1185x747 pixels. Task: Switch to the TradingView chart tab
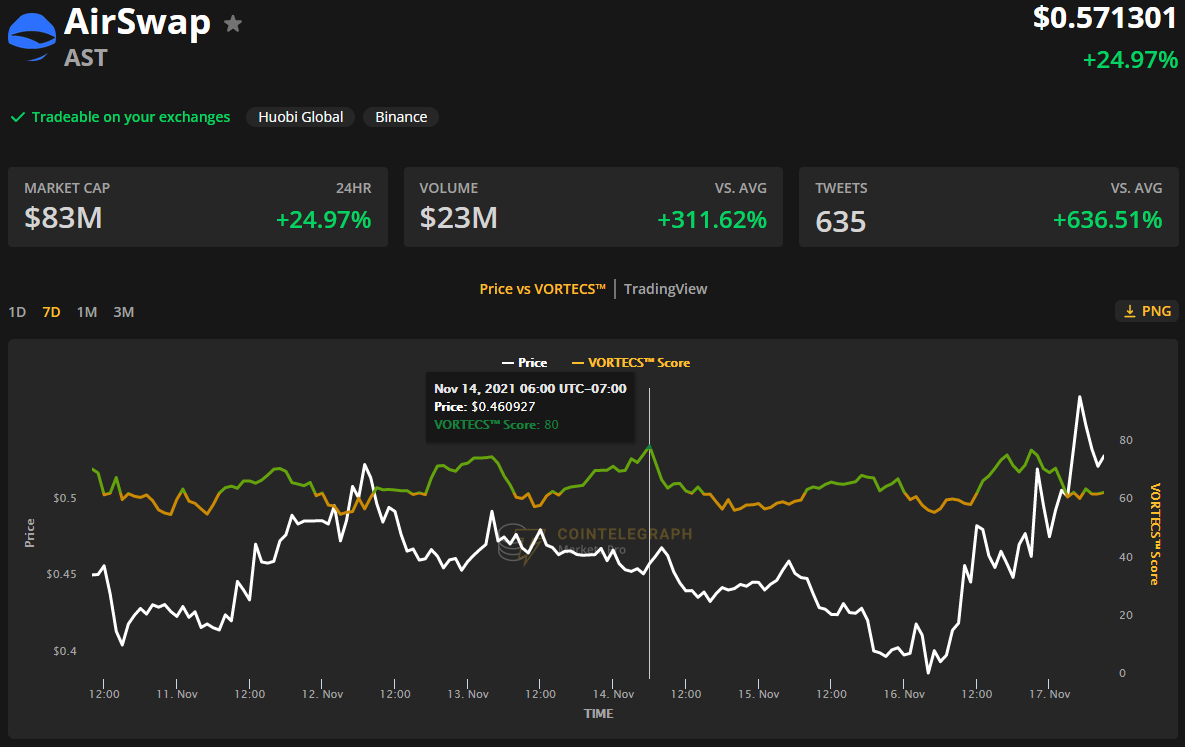pyautogui.click(x=665, y=289)
